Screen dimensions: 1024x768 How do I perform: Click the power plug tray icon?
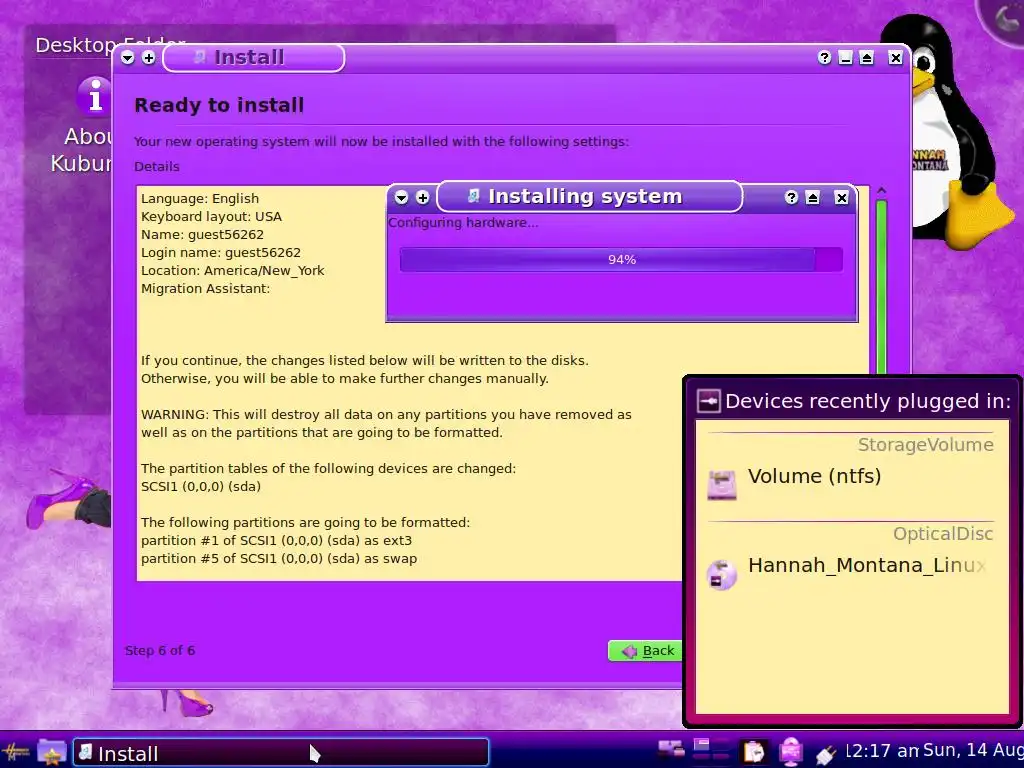tap(825, 754)
